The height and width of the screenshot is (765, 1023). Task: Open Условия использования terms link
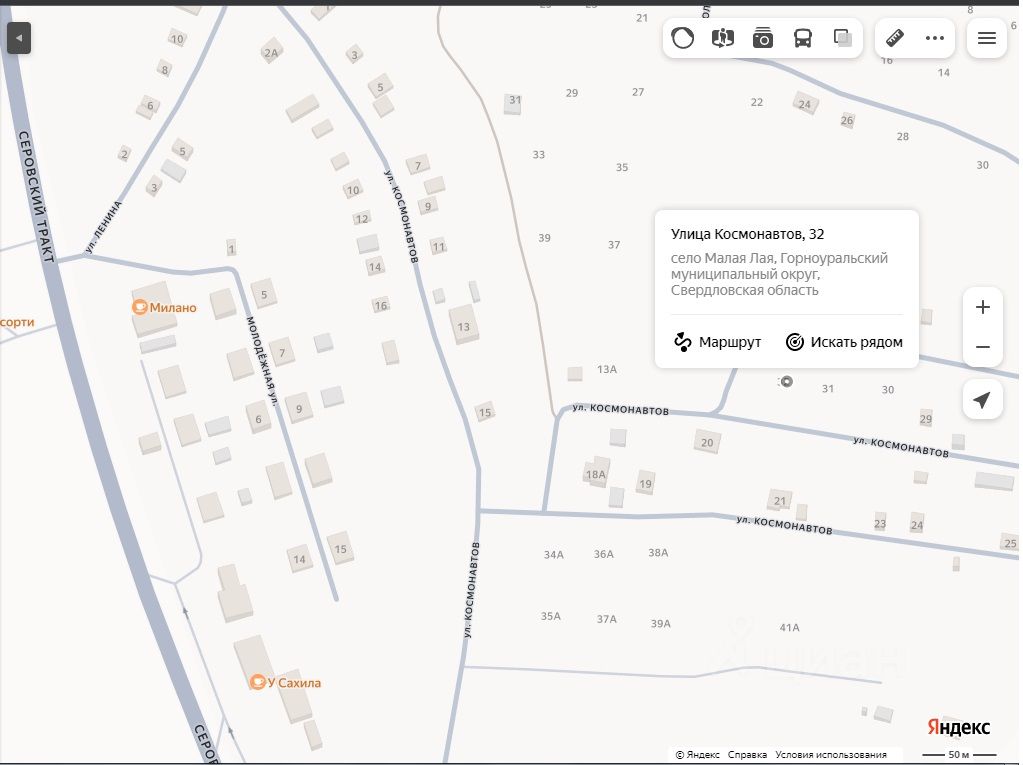pos(830,755)
